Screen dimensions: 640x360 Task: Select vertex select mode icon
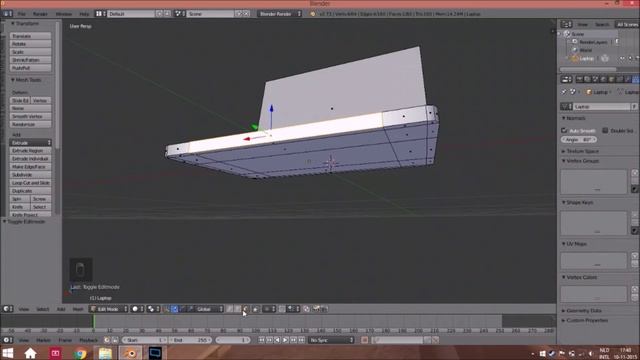point(229,309)
